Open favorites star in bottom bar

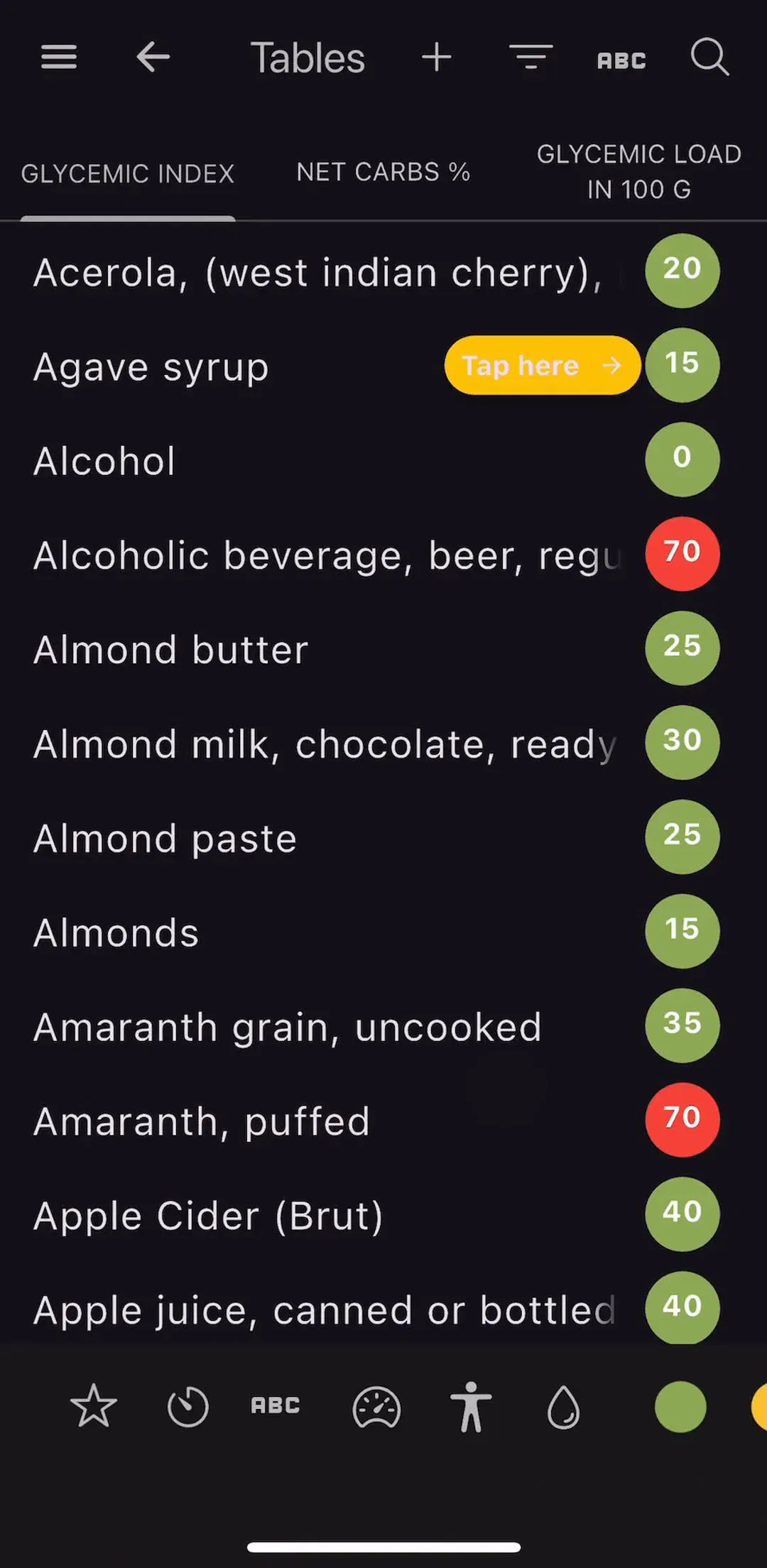(x=94, y=1406)
